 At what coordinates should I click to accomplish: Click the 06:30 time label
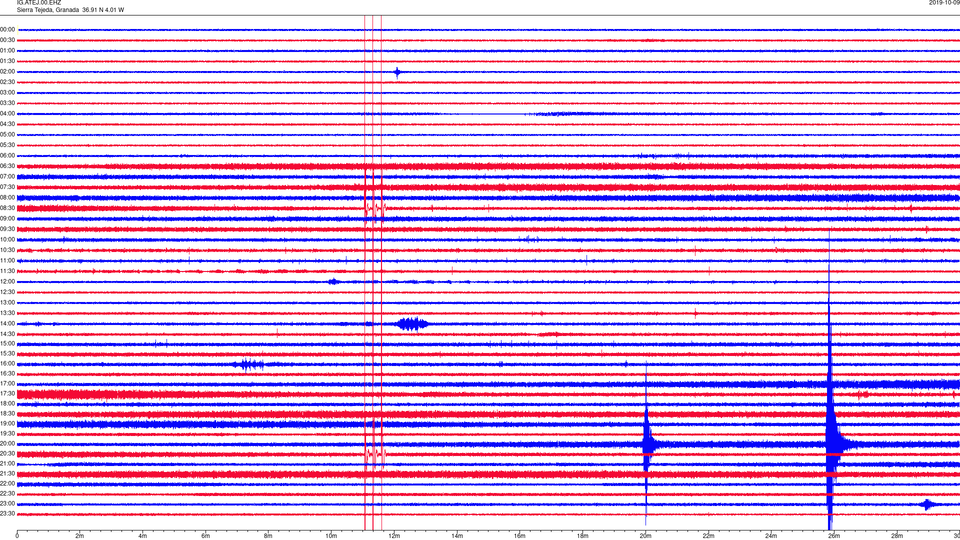(8, 166)
